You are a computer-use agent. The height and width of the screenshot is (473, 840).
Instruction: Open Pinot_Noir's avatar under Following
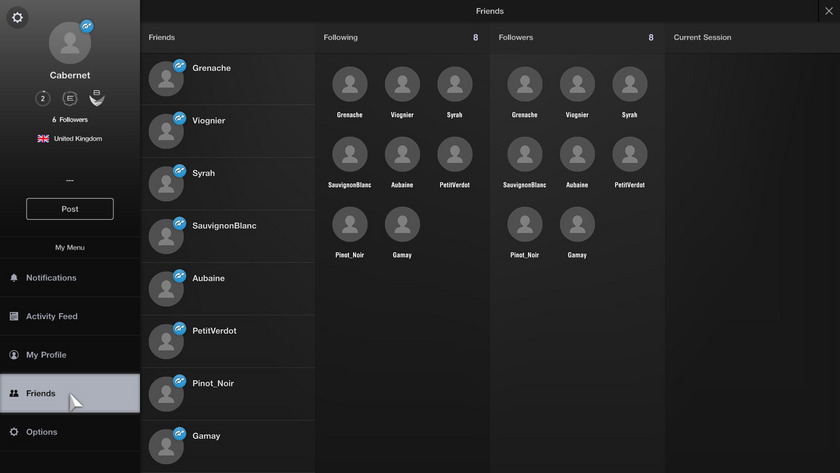tap(350, 225)
